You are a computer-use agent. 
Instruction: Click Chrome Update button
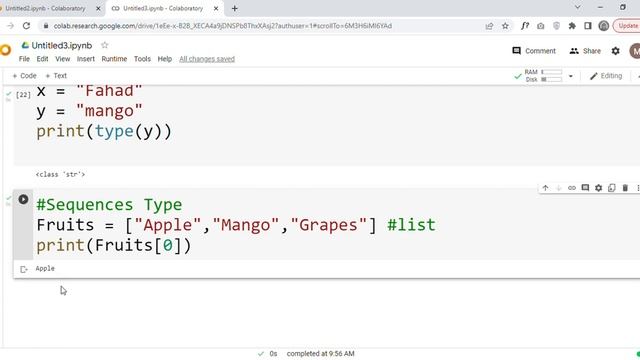coord(627,26)
